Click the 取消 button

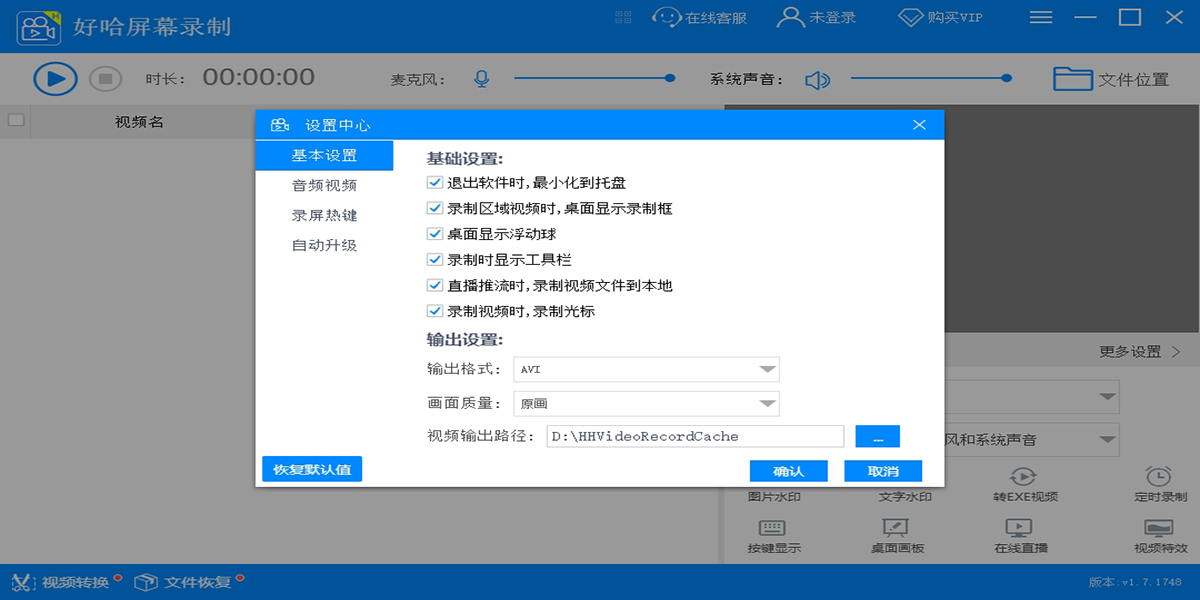pos(883,471)
